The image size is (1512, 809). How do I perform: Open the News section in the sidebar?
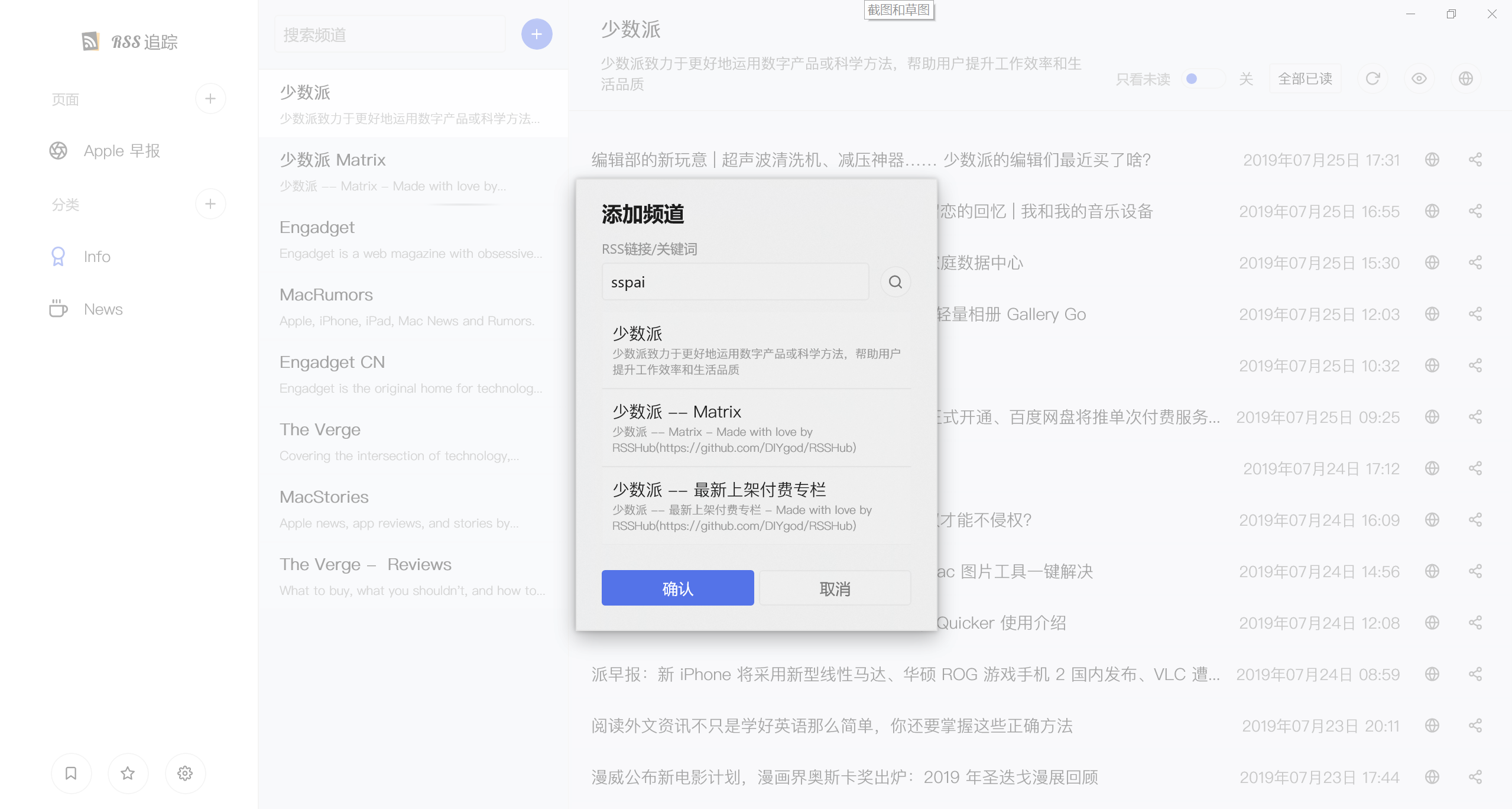(x=102, y=309)
